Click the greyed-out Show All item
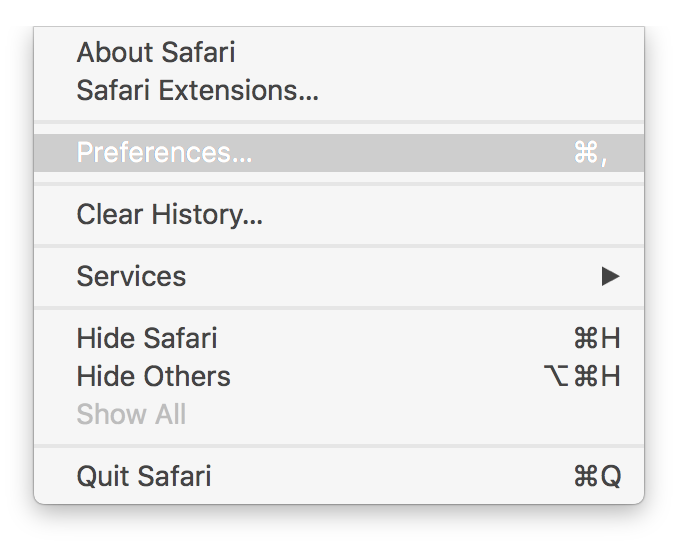Screen dimensions: 678x546 [131, 415]
